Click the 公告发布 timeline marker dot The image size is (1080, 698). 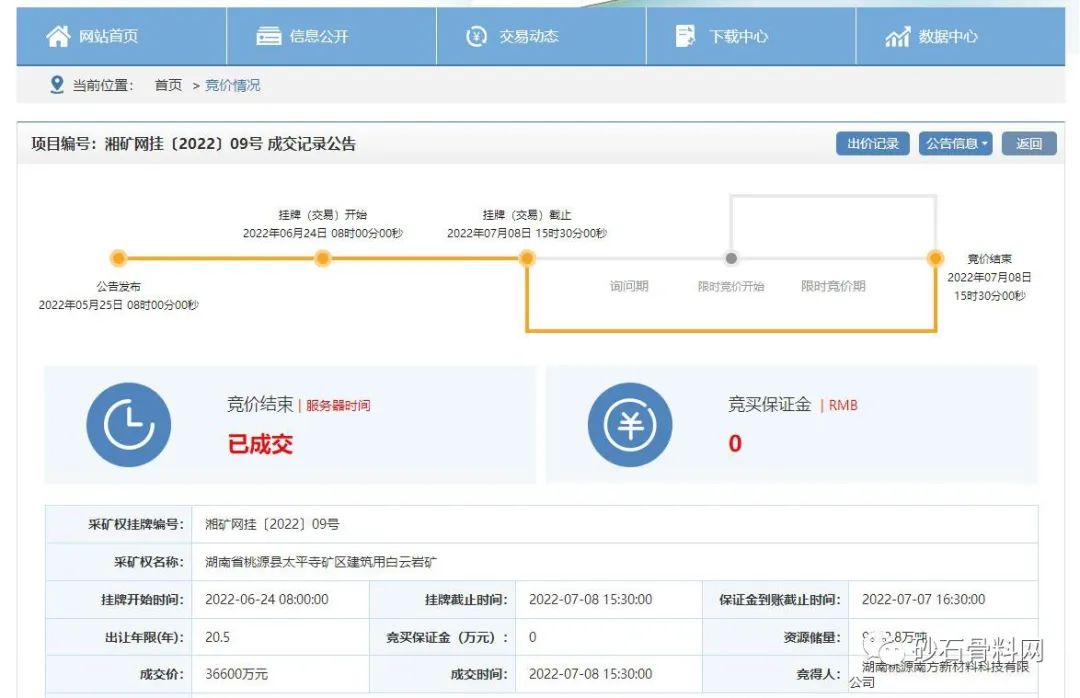click(x=119, y=259)
